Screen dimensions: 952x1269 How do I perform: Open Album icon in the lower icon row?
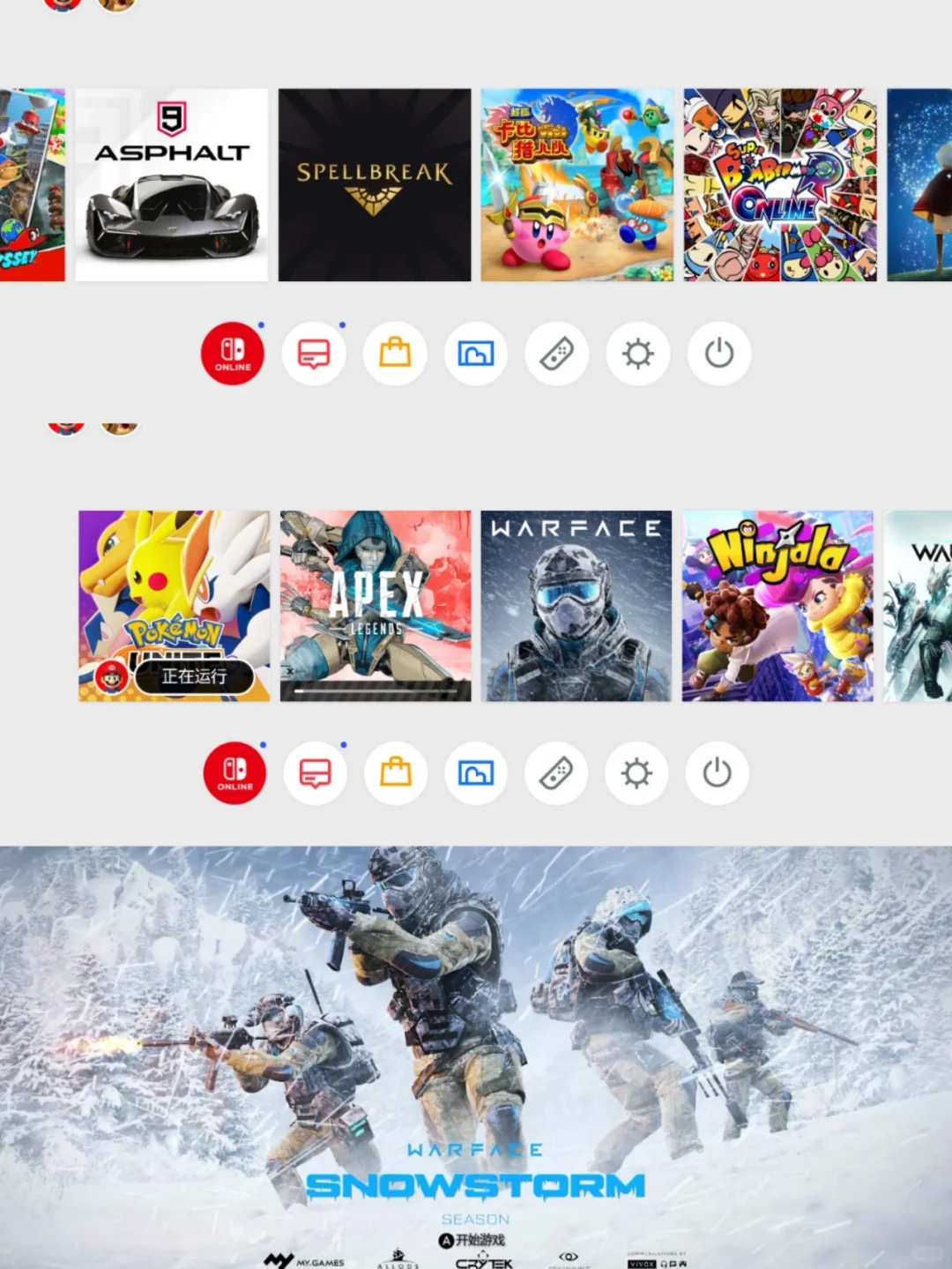476,773
